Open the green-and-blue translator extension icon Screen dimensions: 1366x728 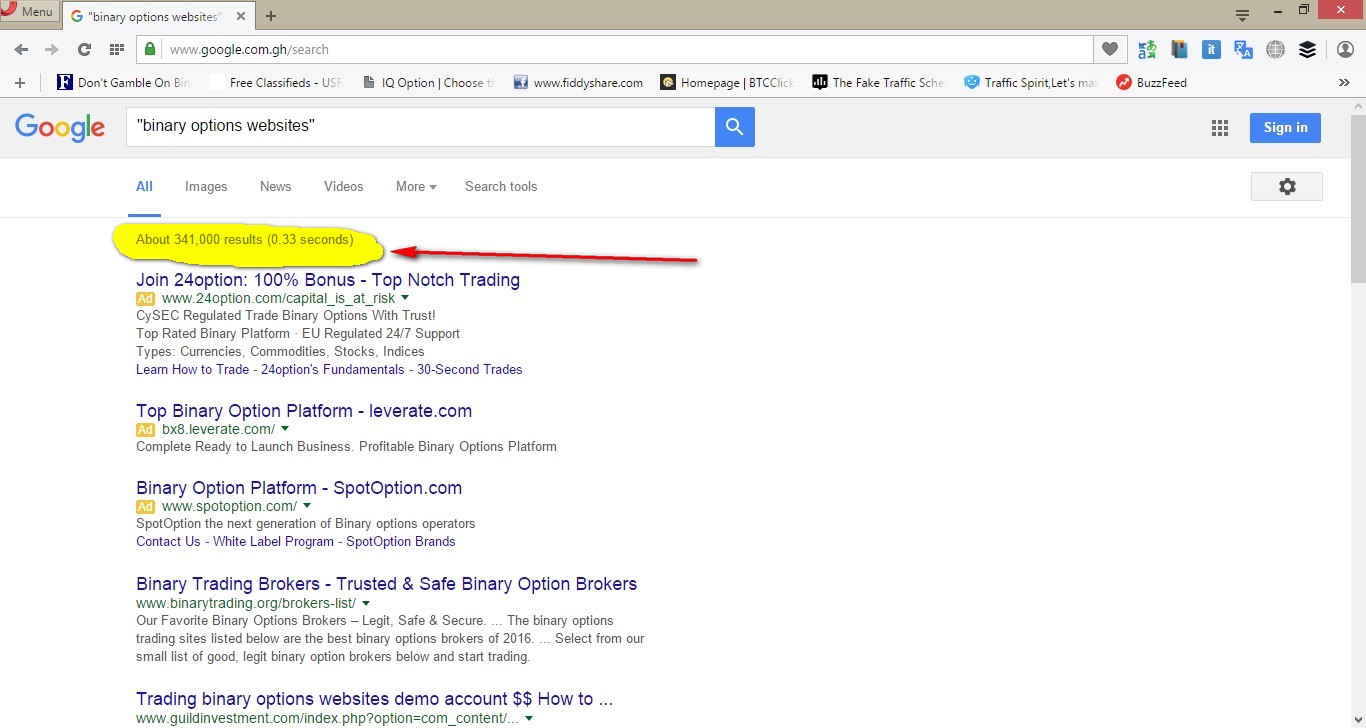pos(1147,49)
